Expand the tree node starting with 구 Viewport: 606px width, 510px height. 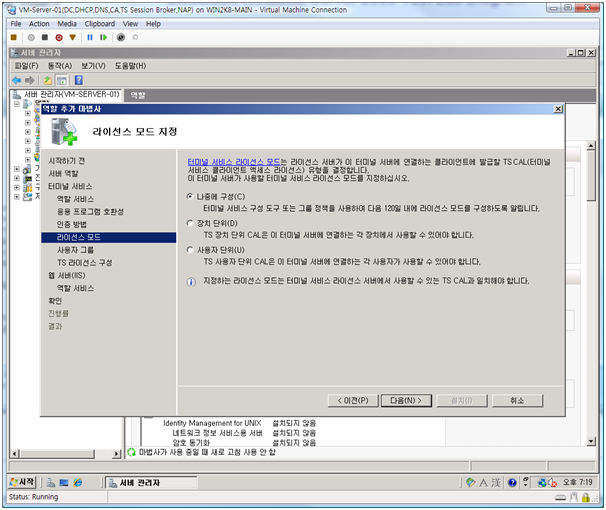pos(17,187)
